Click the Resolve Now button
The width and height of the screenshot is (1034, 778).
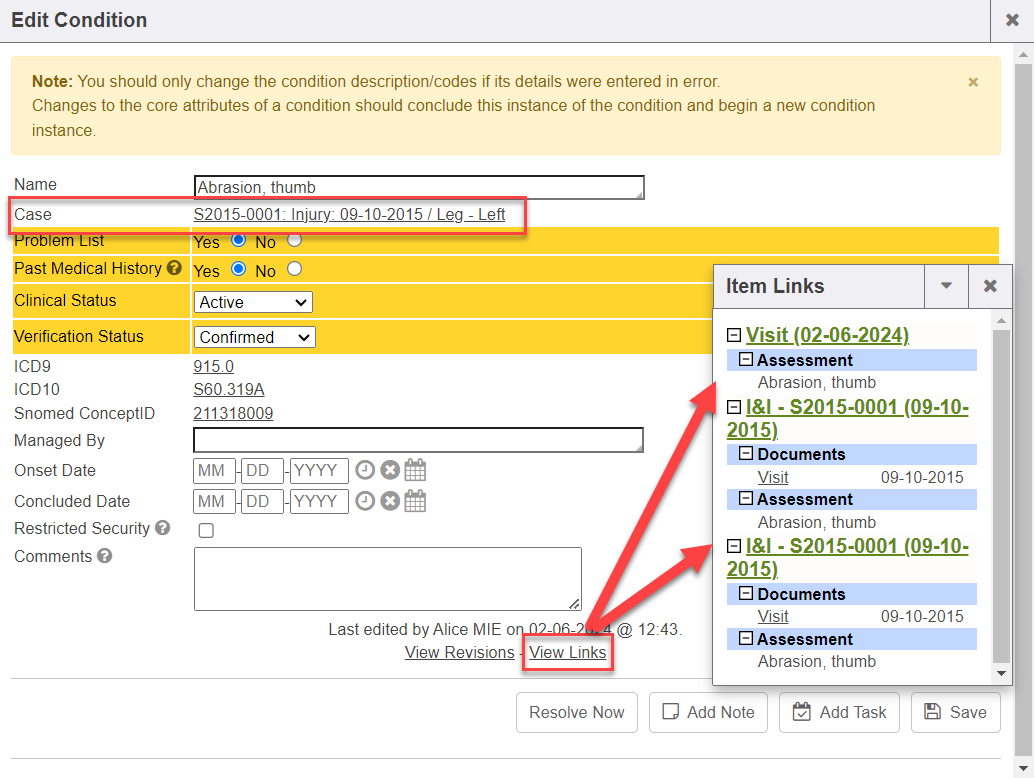click(576, 712)
